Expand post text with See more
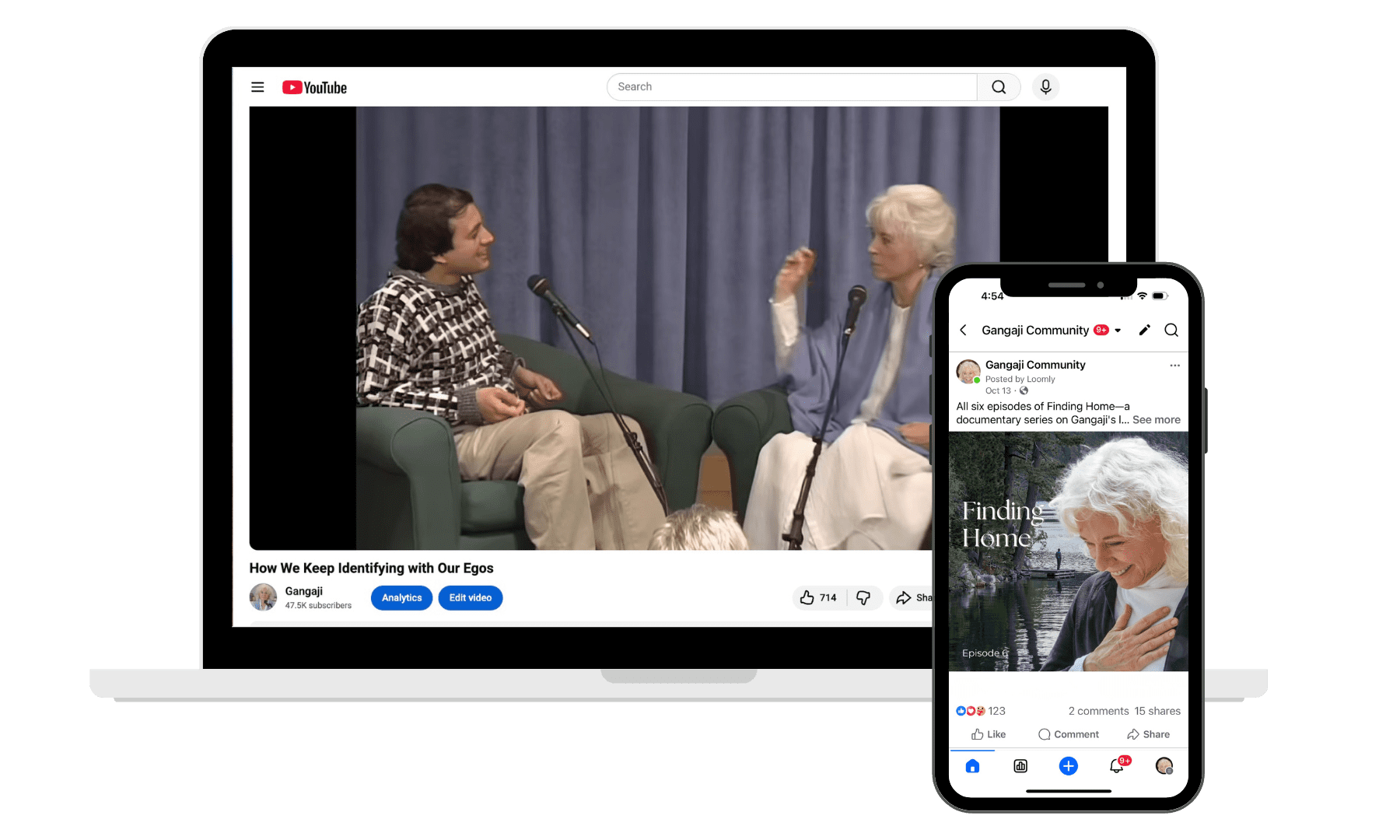The height and width of the screenshot is (840, 1400). pyautogui.click(x=1156, y=420)
